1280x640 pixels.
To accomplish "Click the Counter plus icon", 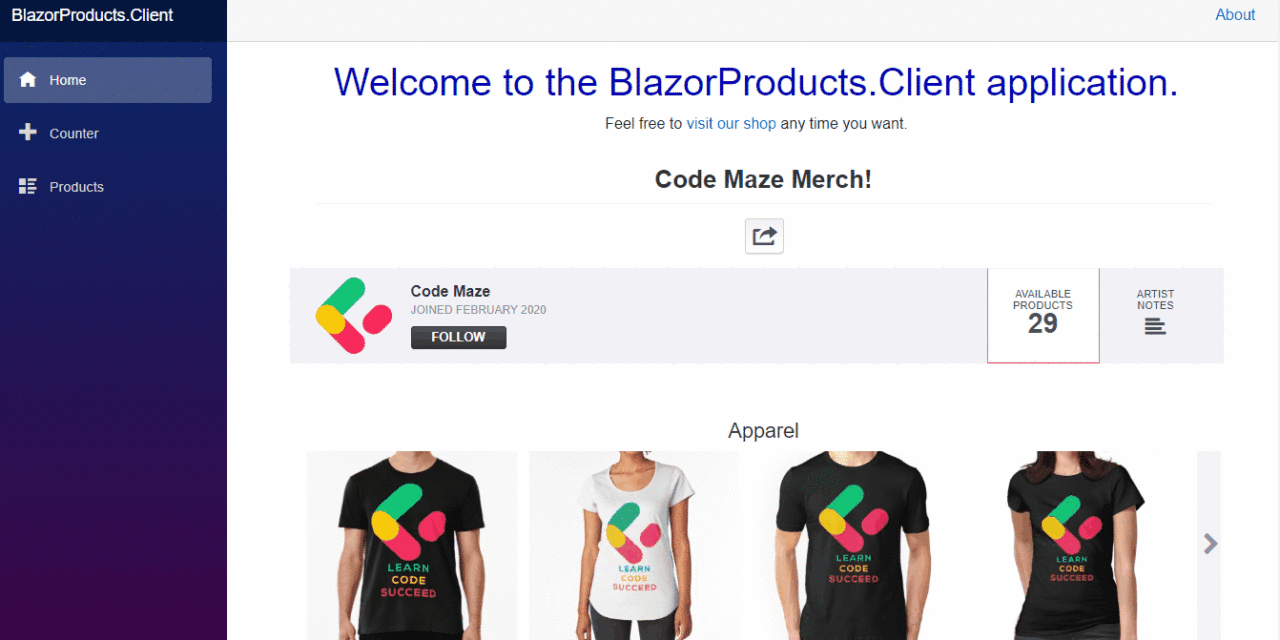I will [x=28, y=133].
